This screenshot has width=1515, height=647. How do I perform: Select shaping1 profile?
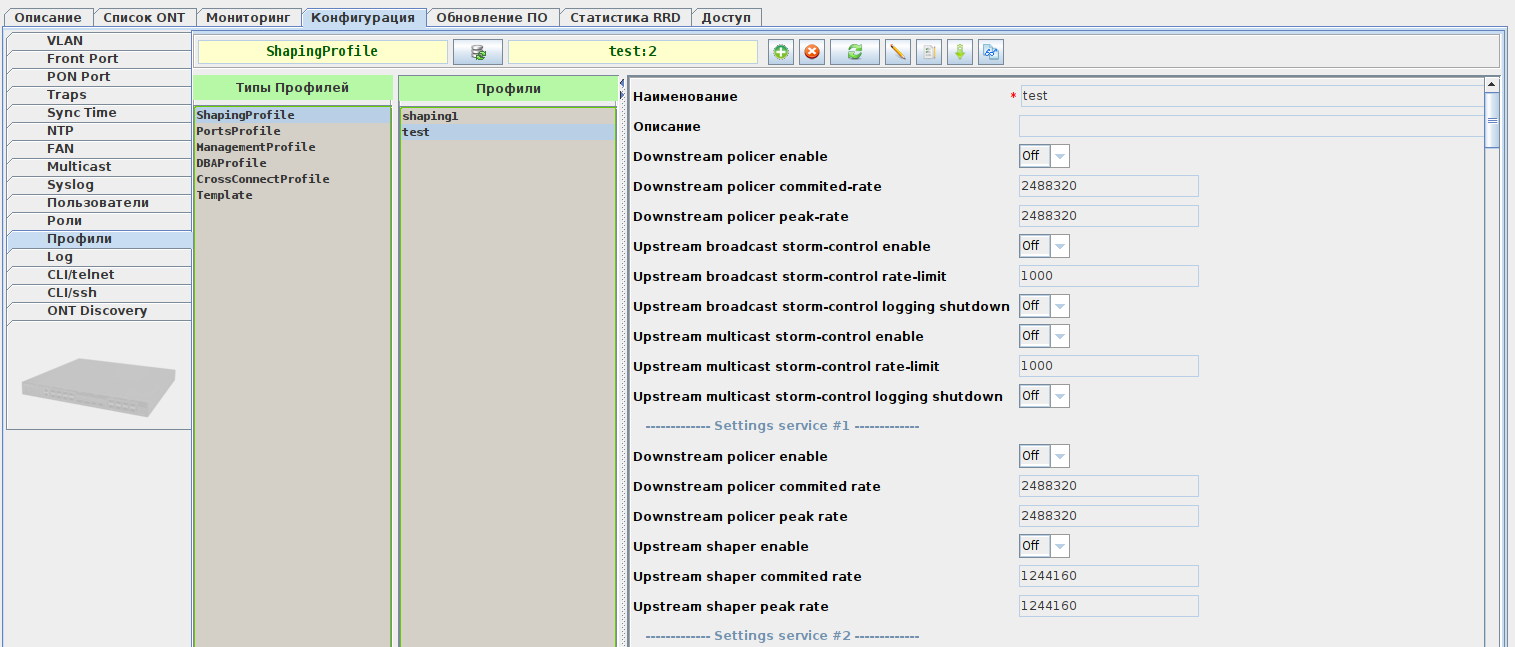[508, 116]
